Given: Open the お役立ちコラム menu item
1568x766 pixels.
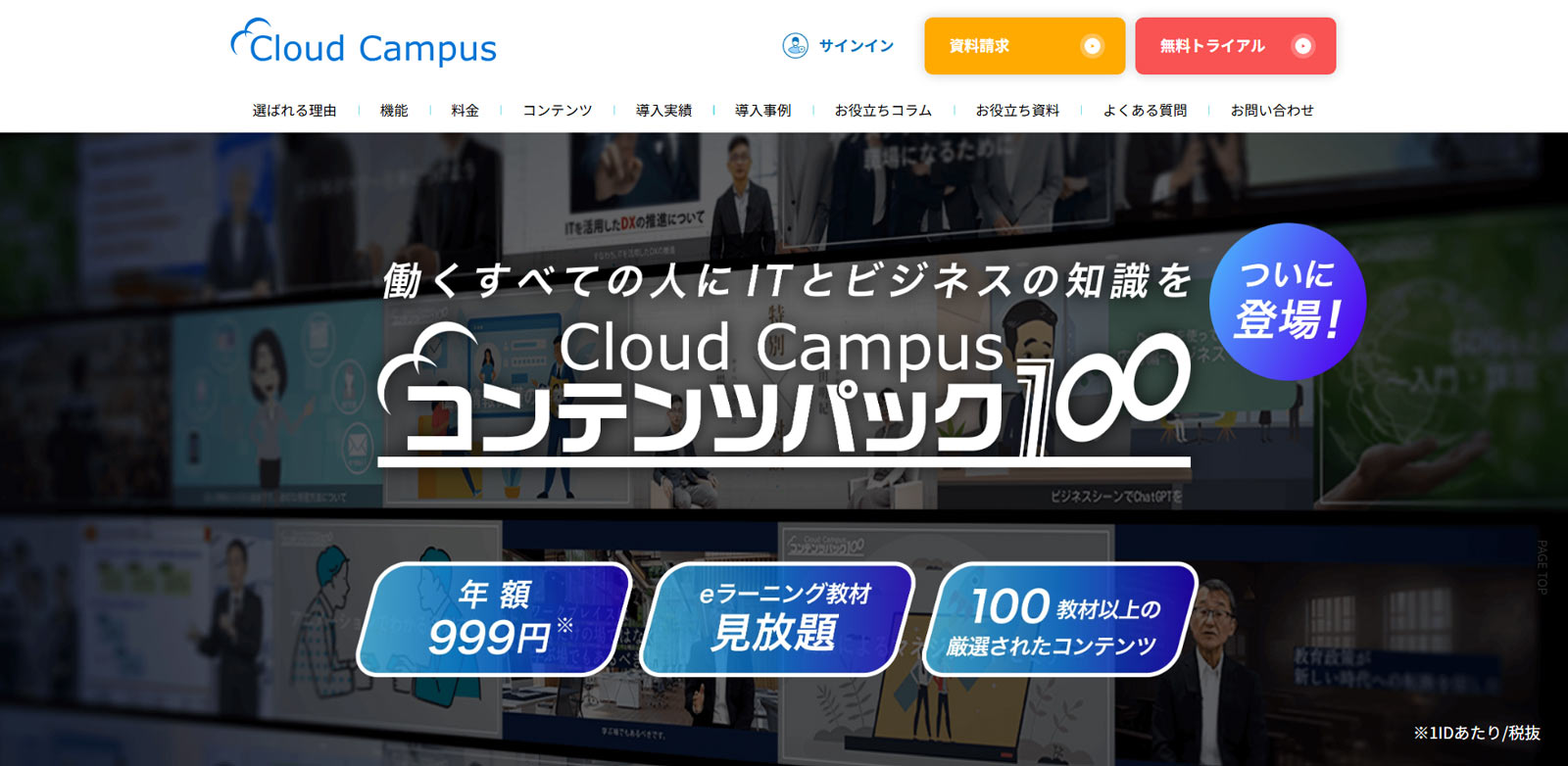Looking at the screenshot, I should [x=883, y=111].
